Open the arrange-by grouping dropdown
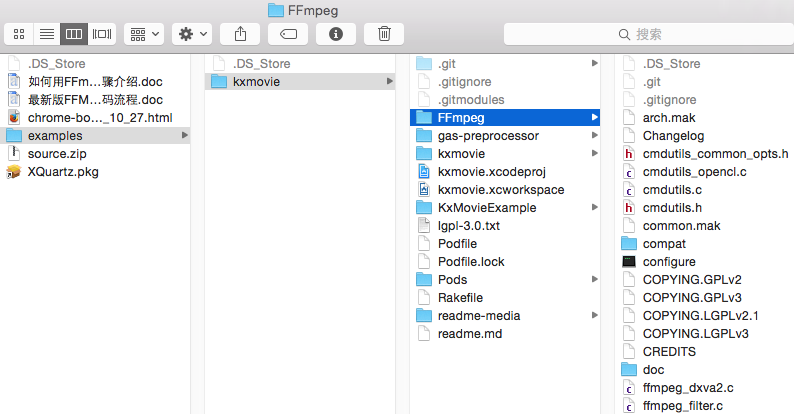The height and width of the screenshot is (414, 794). tap(144, 34)
